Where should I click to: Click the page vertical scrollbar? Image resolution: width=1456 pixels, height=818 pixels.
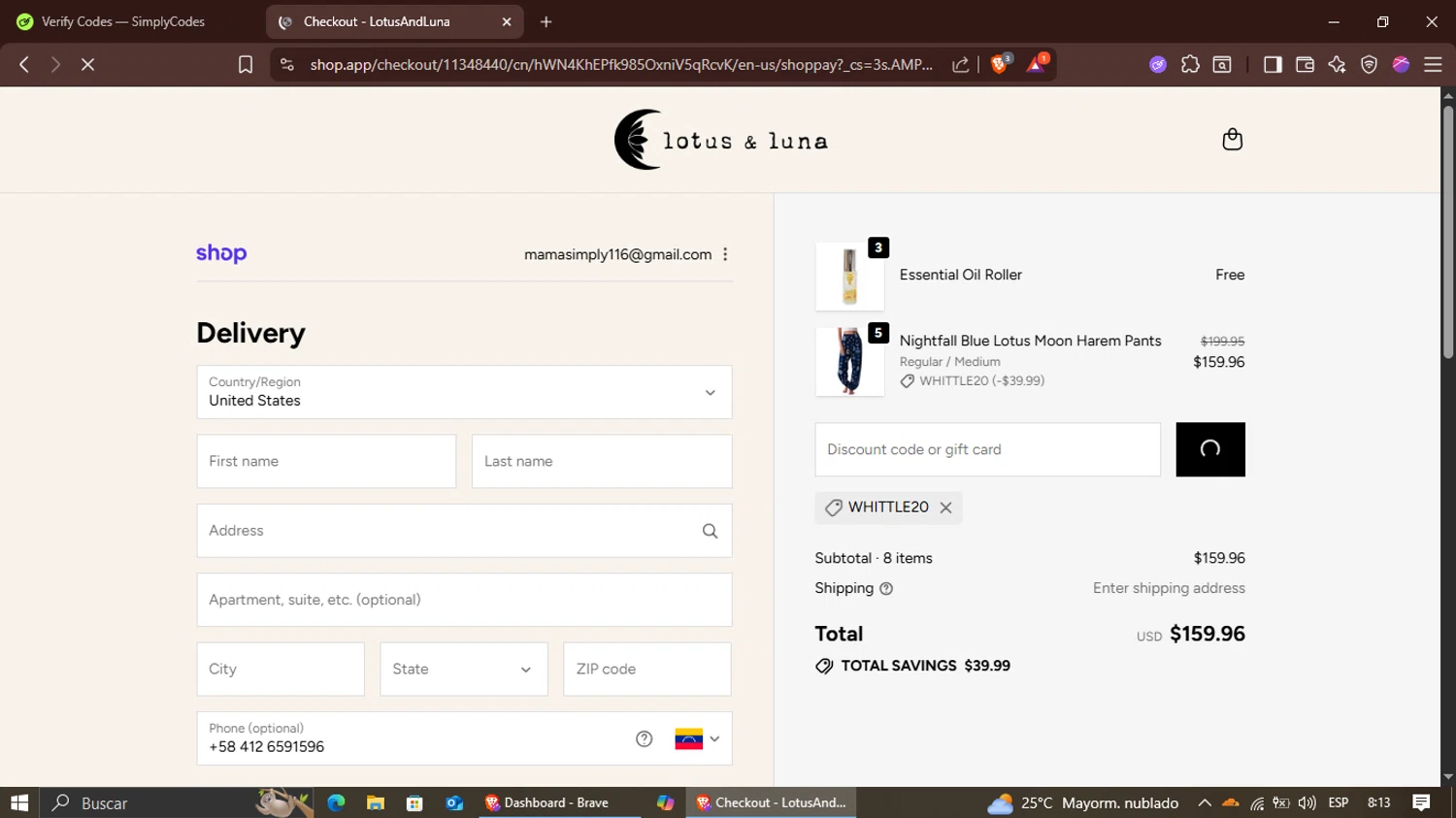click(x=1448, y=231)
